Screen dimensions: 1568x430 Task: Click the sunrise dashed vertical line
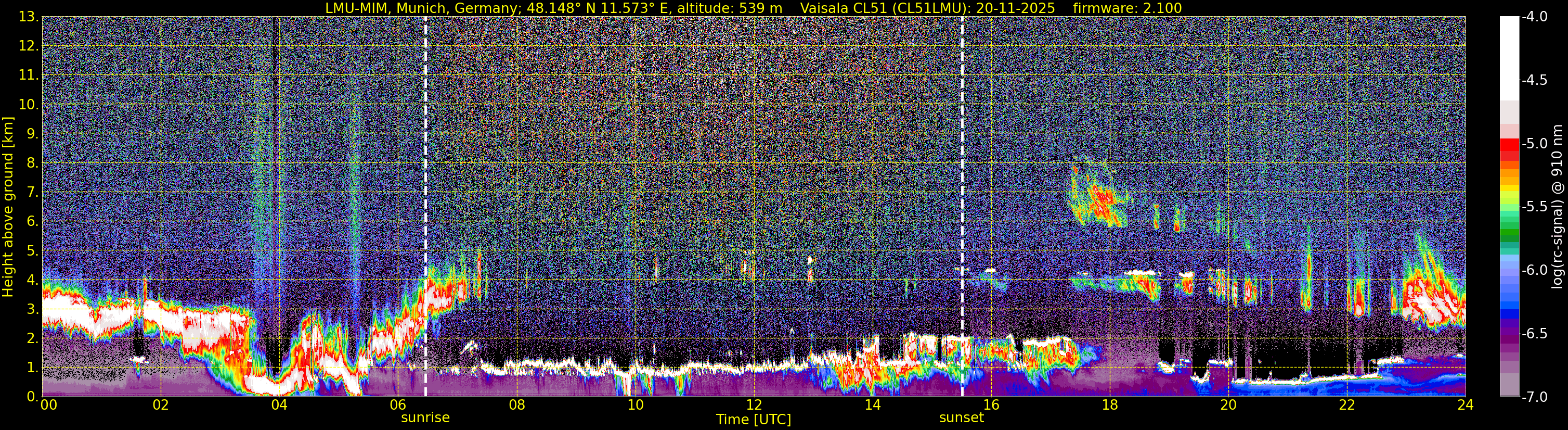coord(425,207)
